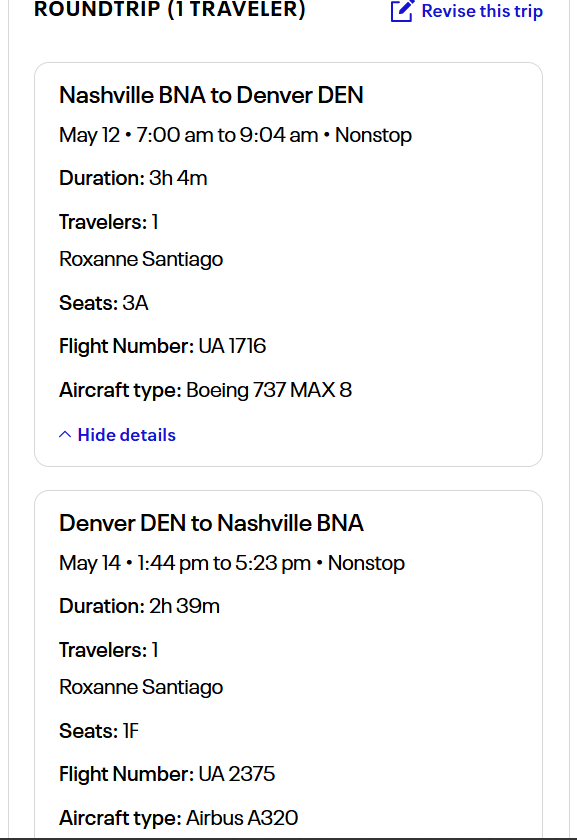Select the Nashville BNA to Denver DEN heading
Screen dimensions: 577x840
click(211, 95)
